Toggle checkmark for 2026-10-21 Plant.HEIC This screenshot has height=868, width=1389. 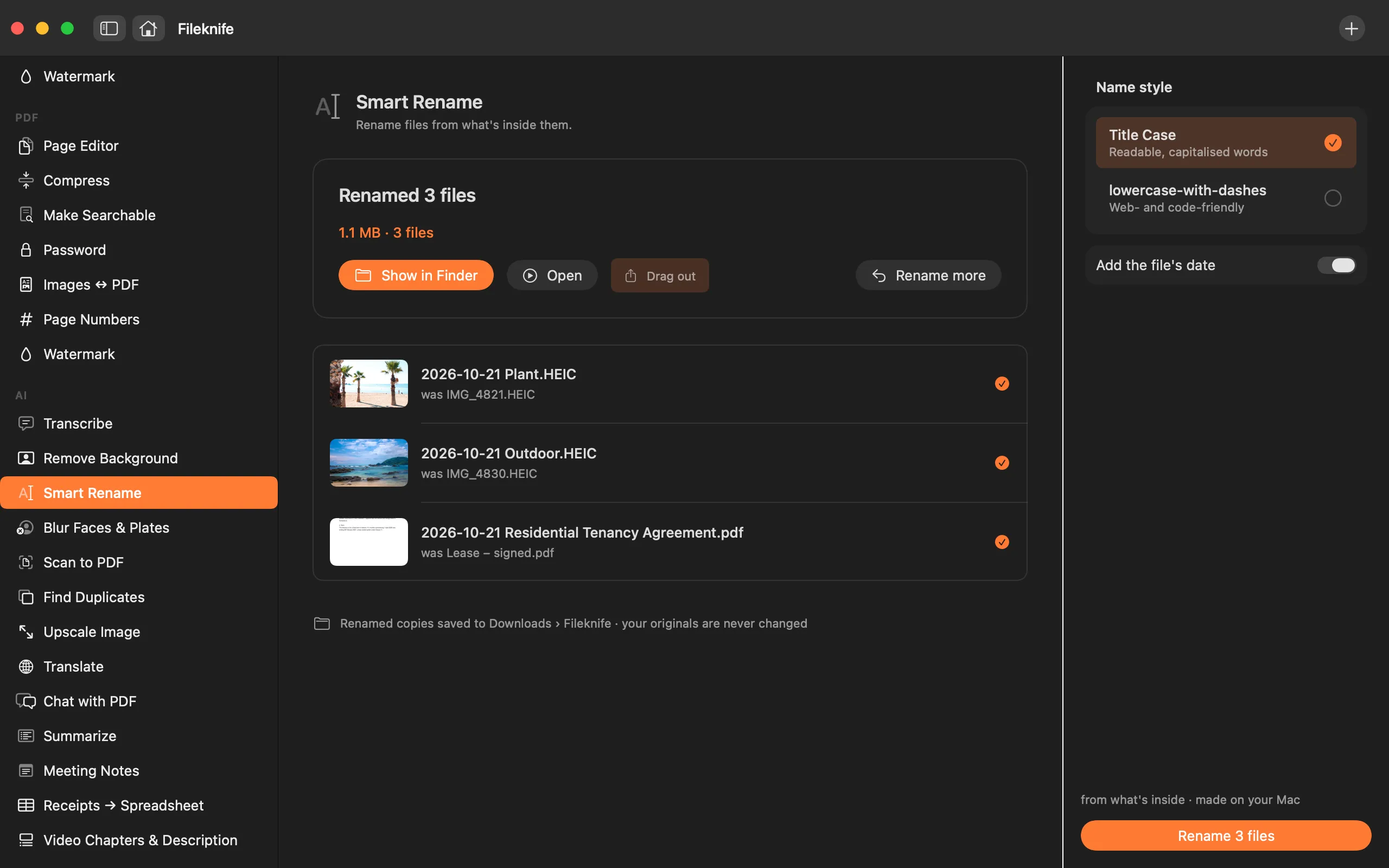click(1002, 384)
